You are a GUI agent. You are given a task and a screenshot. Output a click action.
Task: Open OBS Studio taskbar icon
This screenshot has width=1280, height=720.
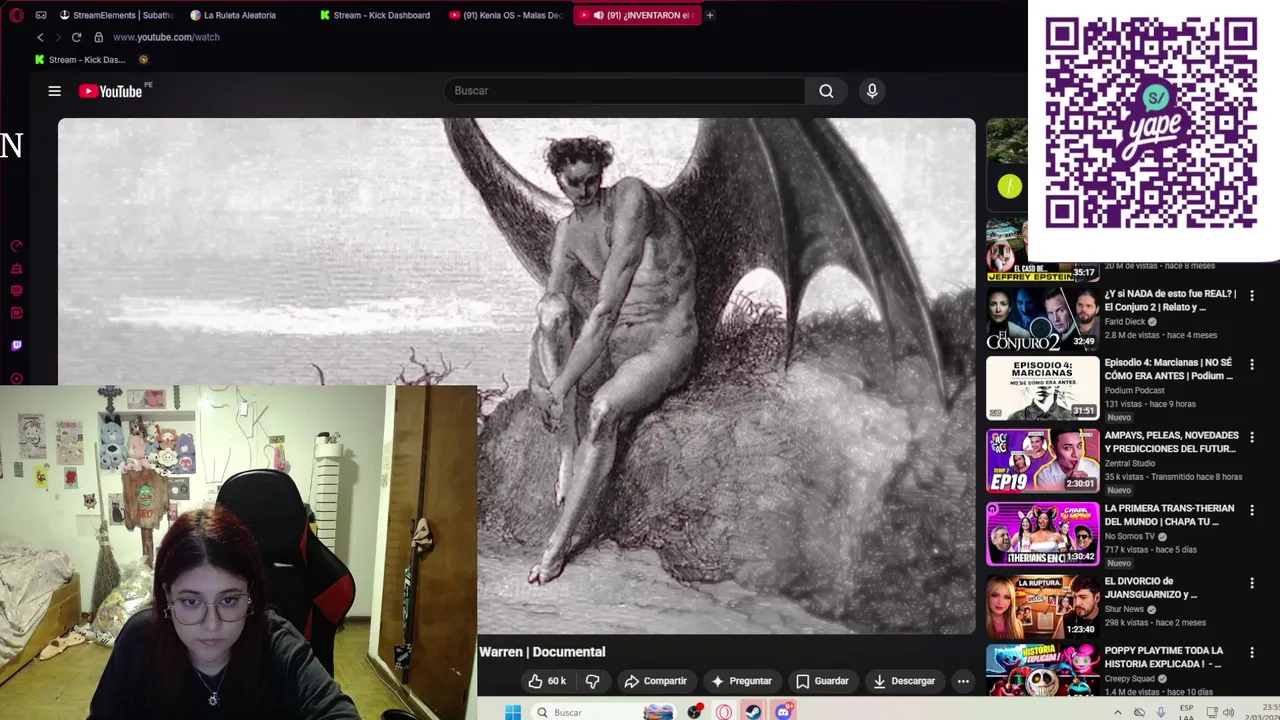pyautogui.click(x=695, y=712)
